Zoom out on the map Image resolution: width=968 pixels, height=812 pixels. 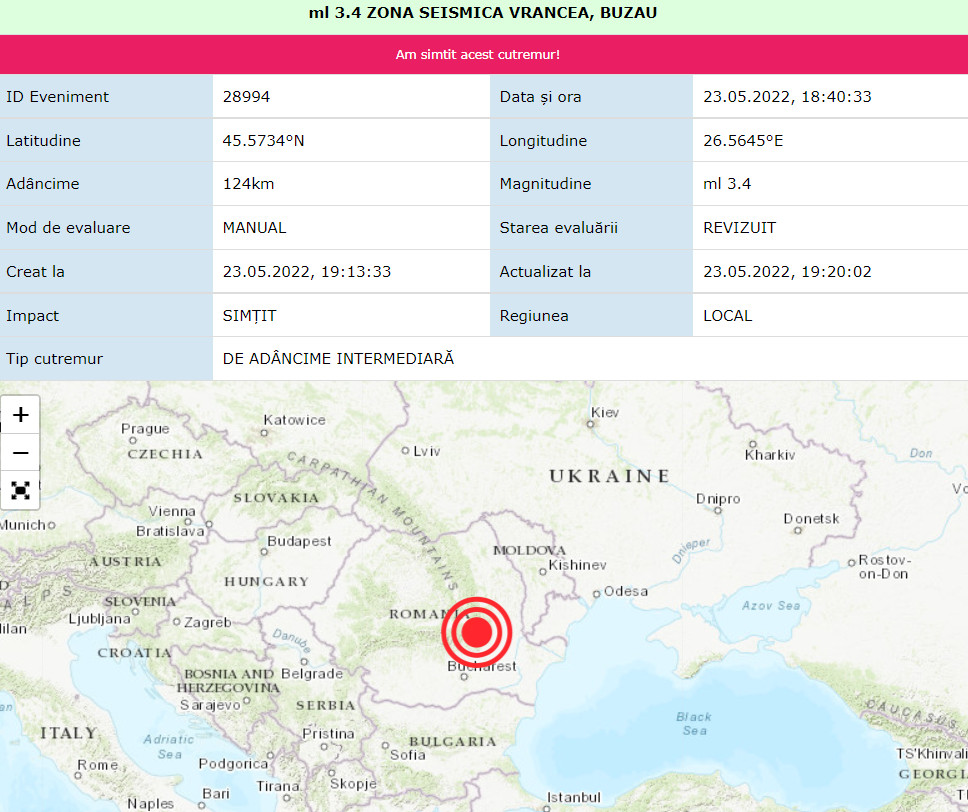click(21, 453)
